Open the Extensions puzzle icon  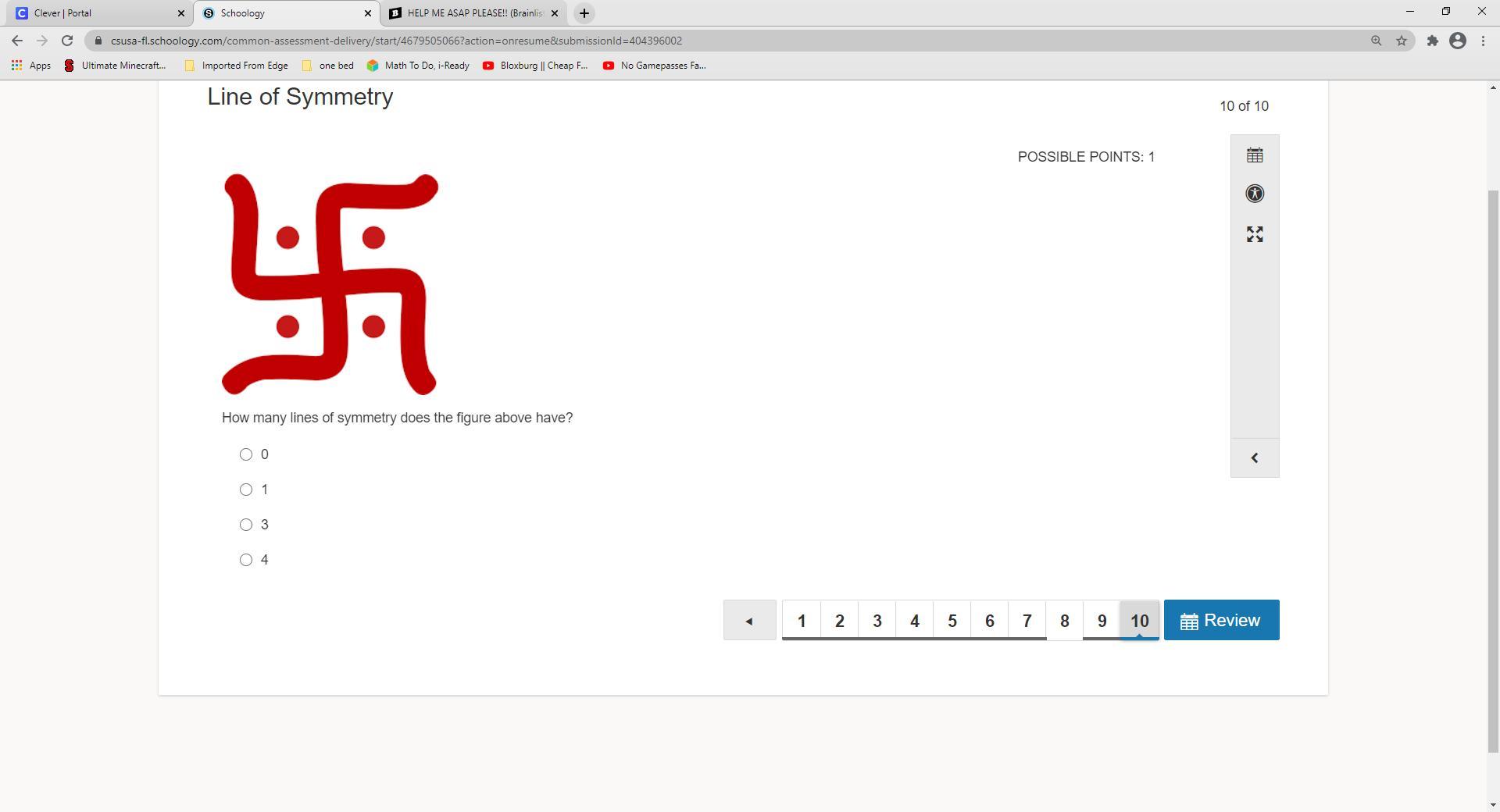[x=1433, y=41]
